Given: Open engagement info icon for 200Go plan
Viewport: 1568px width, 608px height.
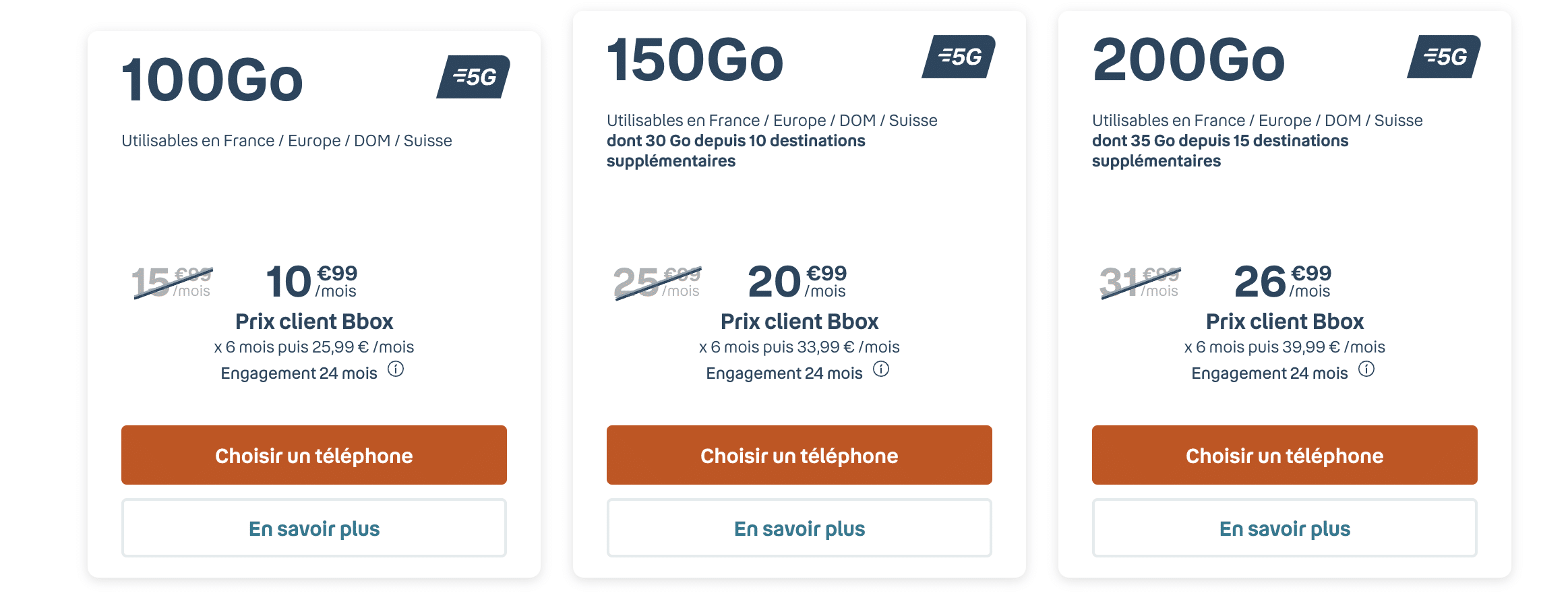Looking at the screenshot, I should [1366, 369].
